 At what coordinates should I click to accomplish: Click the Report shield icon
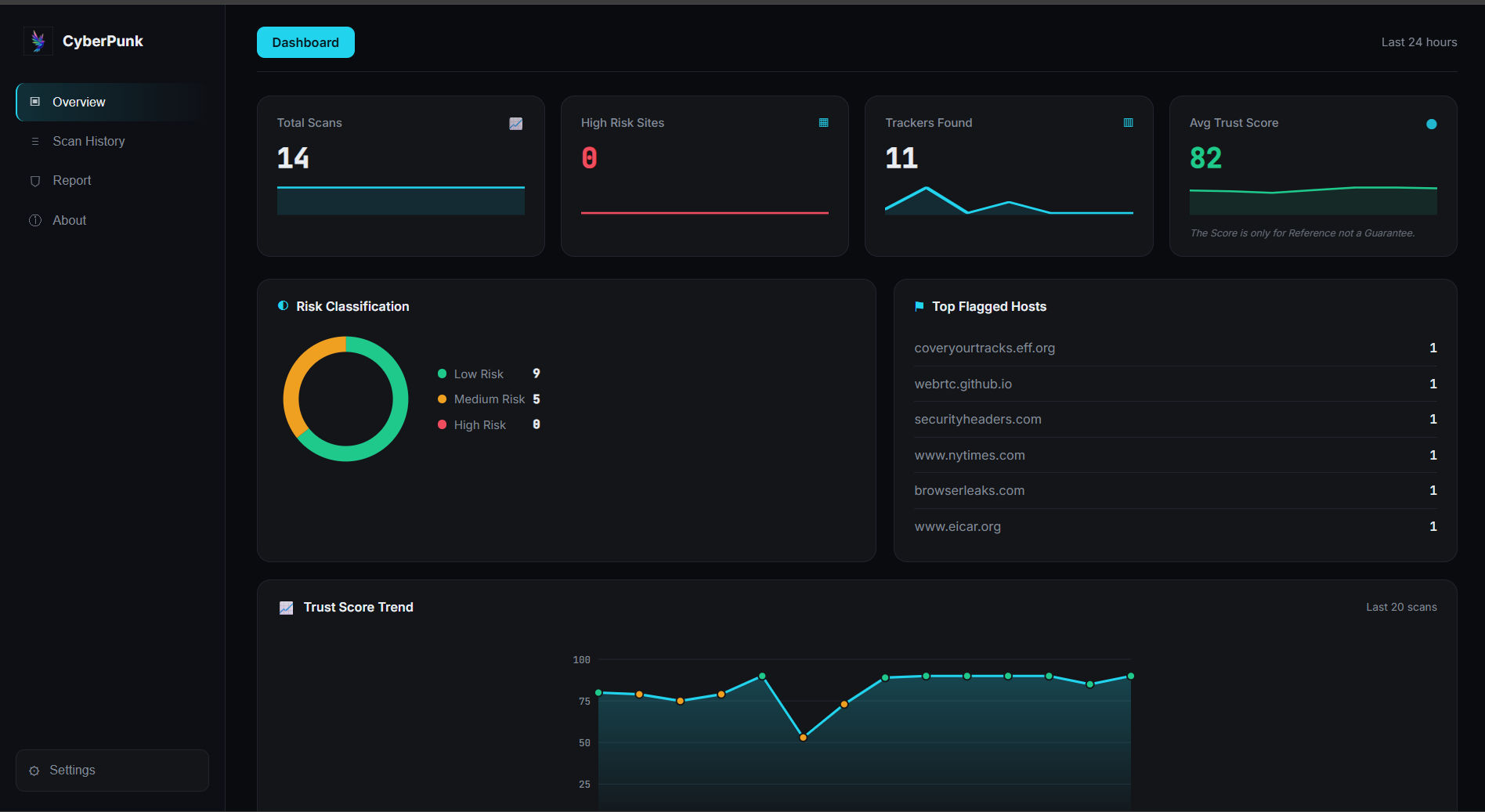coord(35,181)
